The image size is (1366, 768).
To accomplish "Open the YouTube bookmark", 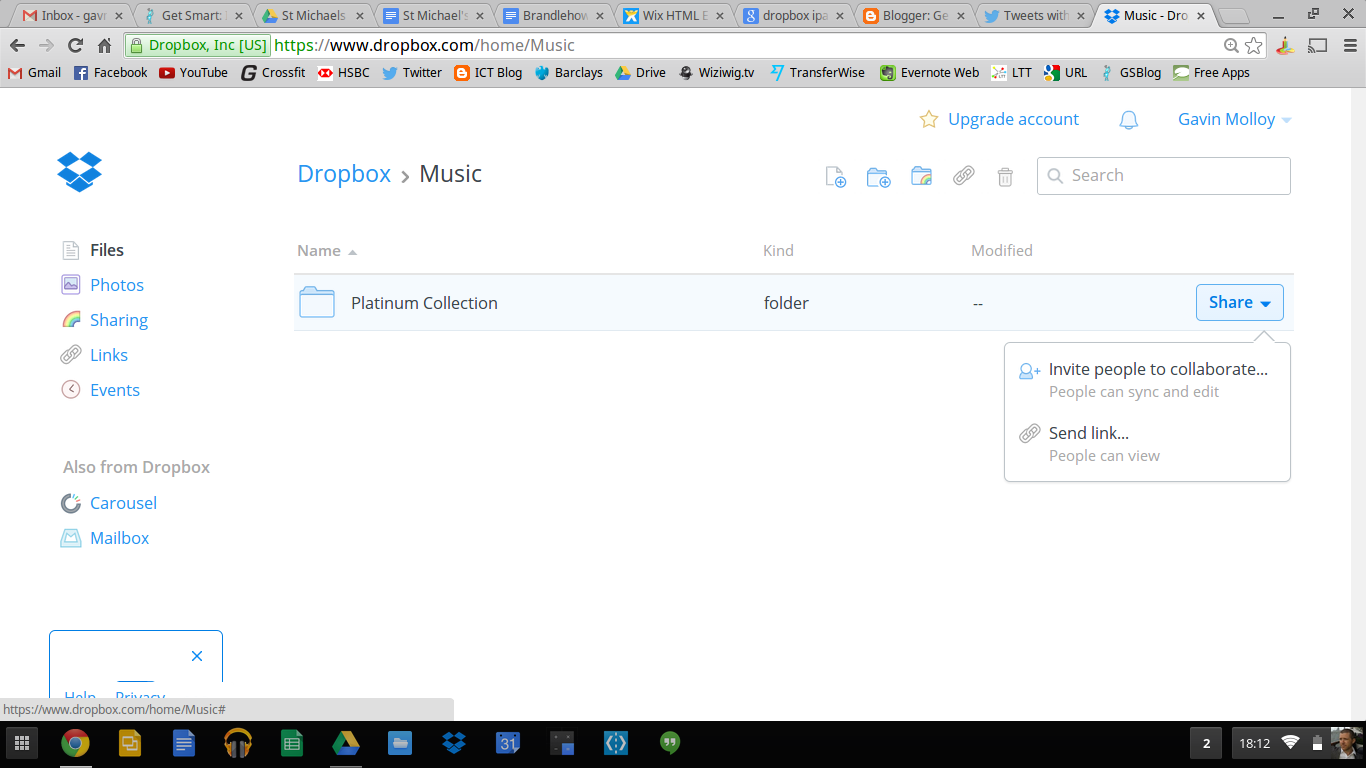I will pyautogui.click(x=193, y=73).
